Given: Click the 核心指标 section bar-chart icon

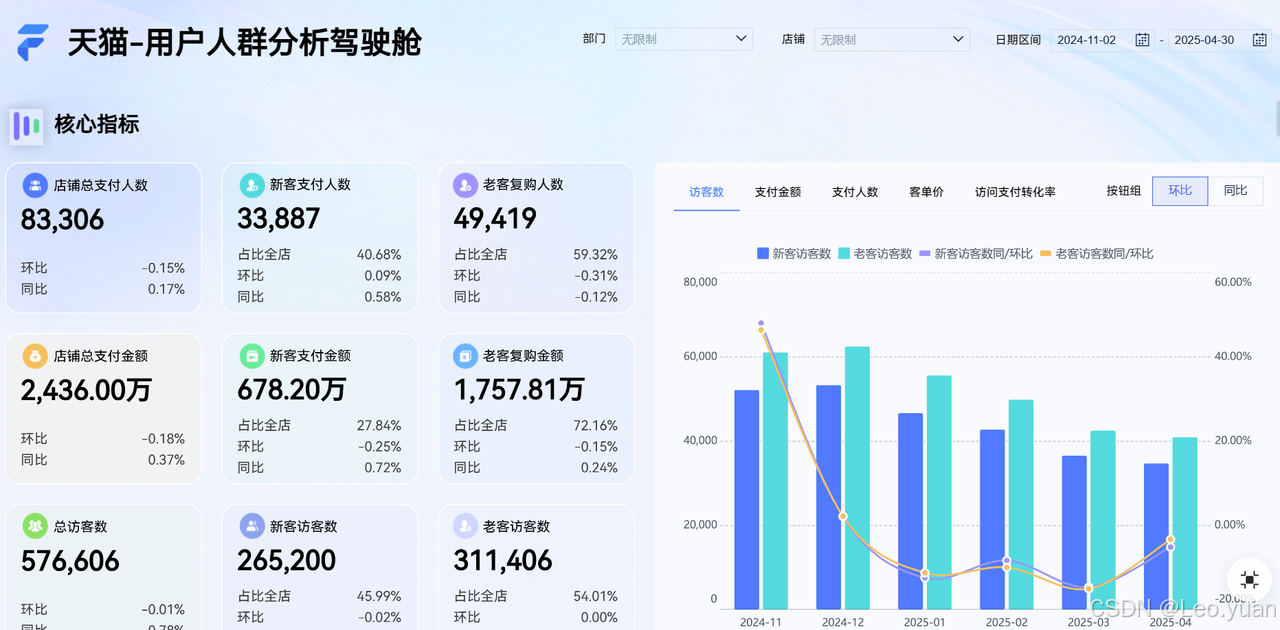Looking at the screenshot, I should [x=26, y=126].
